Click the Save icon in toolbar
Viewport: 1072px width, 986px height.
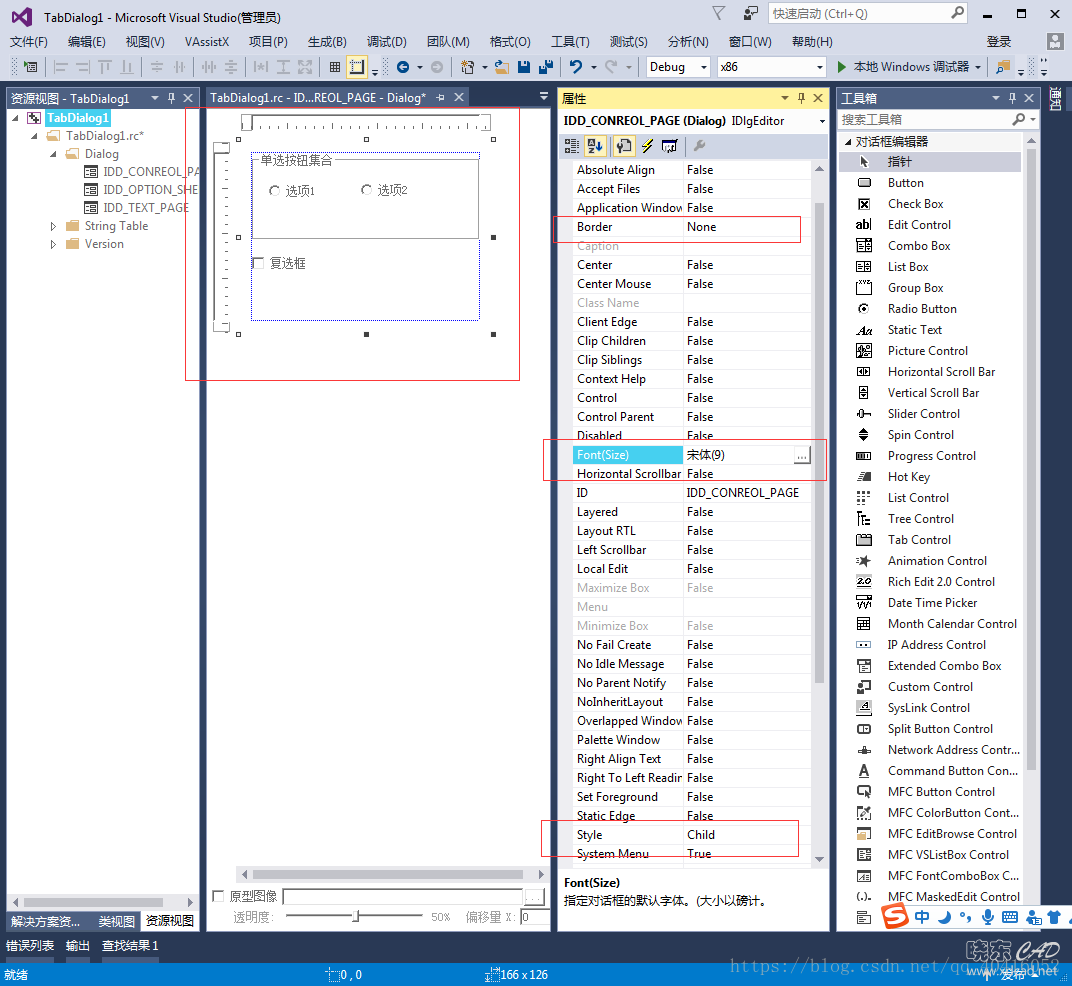[x=524, y=67]
